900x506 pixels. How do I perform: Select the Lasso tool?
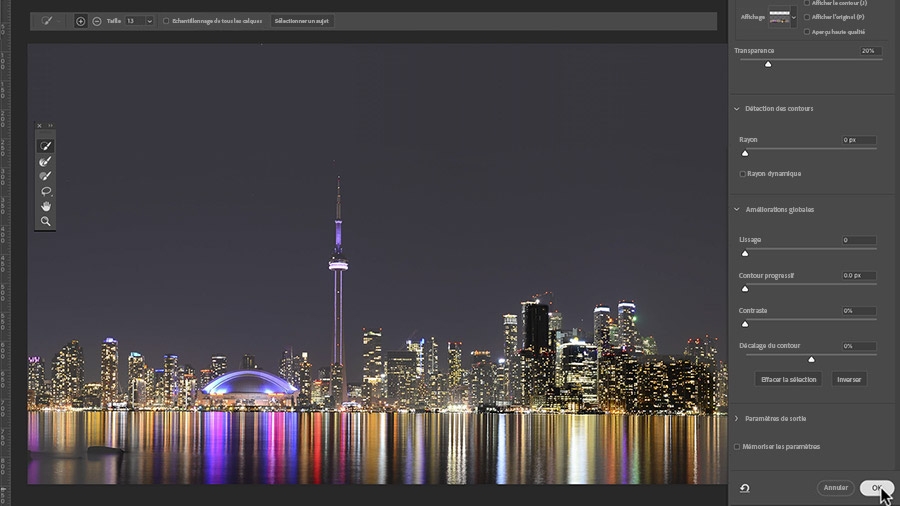(45, 191)
